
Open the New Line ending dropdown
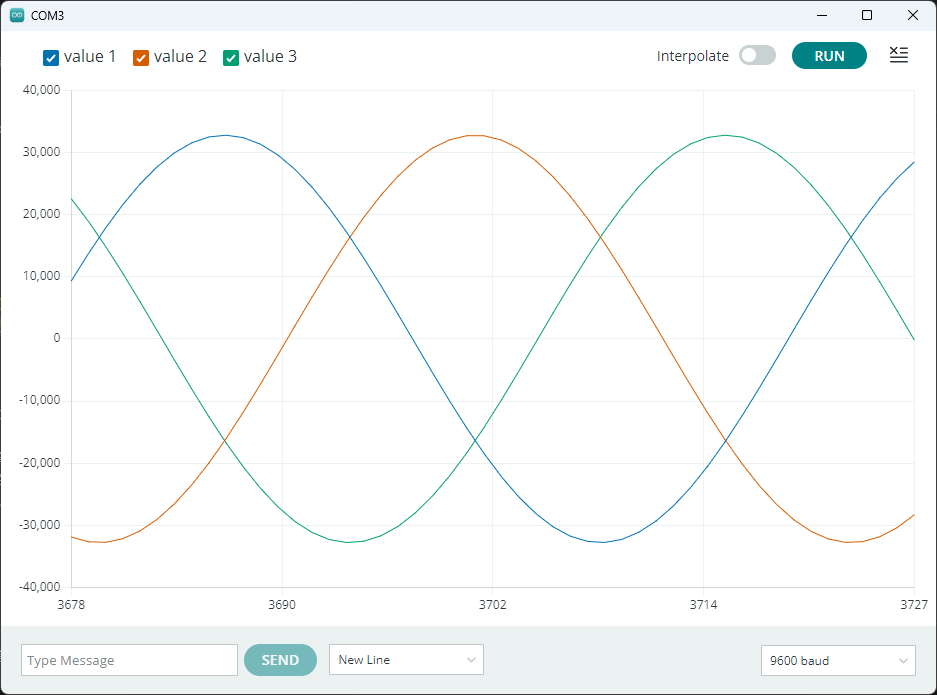406,660
